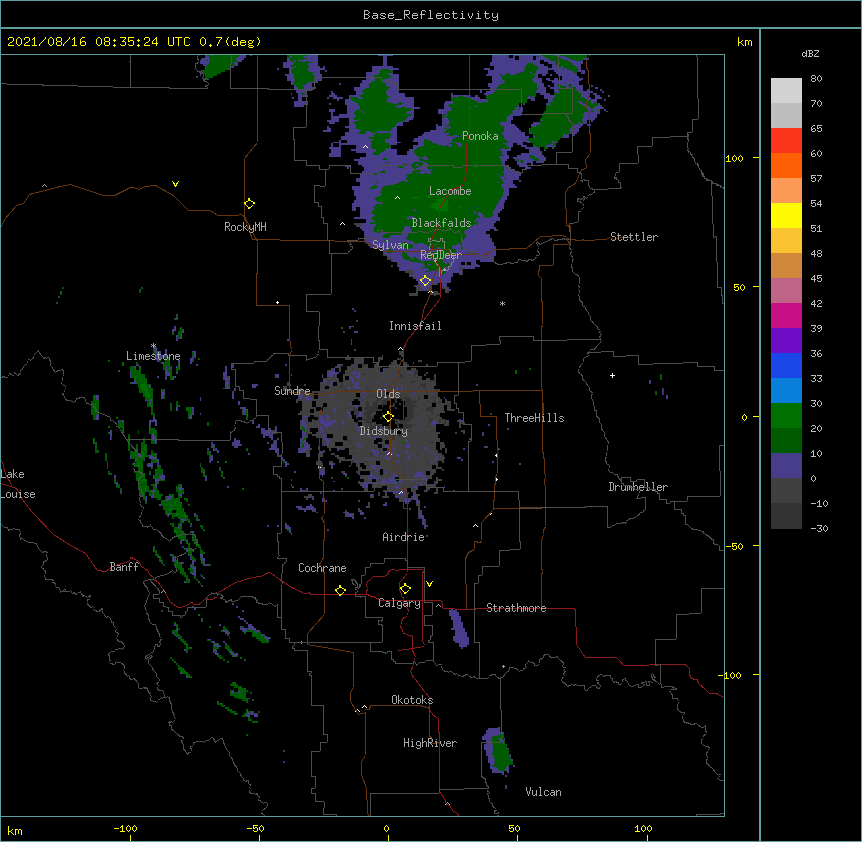Click the Banff label
Viewport: 862px width, 842px height.
pyautogui.click(x=124, y=567)
